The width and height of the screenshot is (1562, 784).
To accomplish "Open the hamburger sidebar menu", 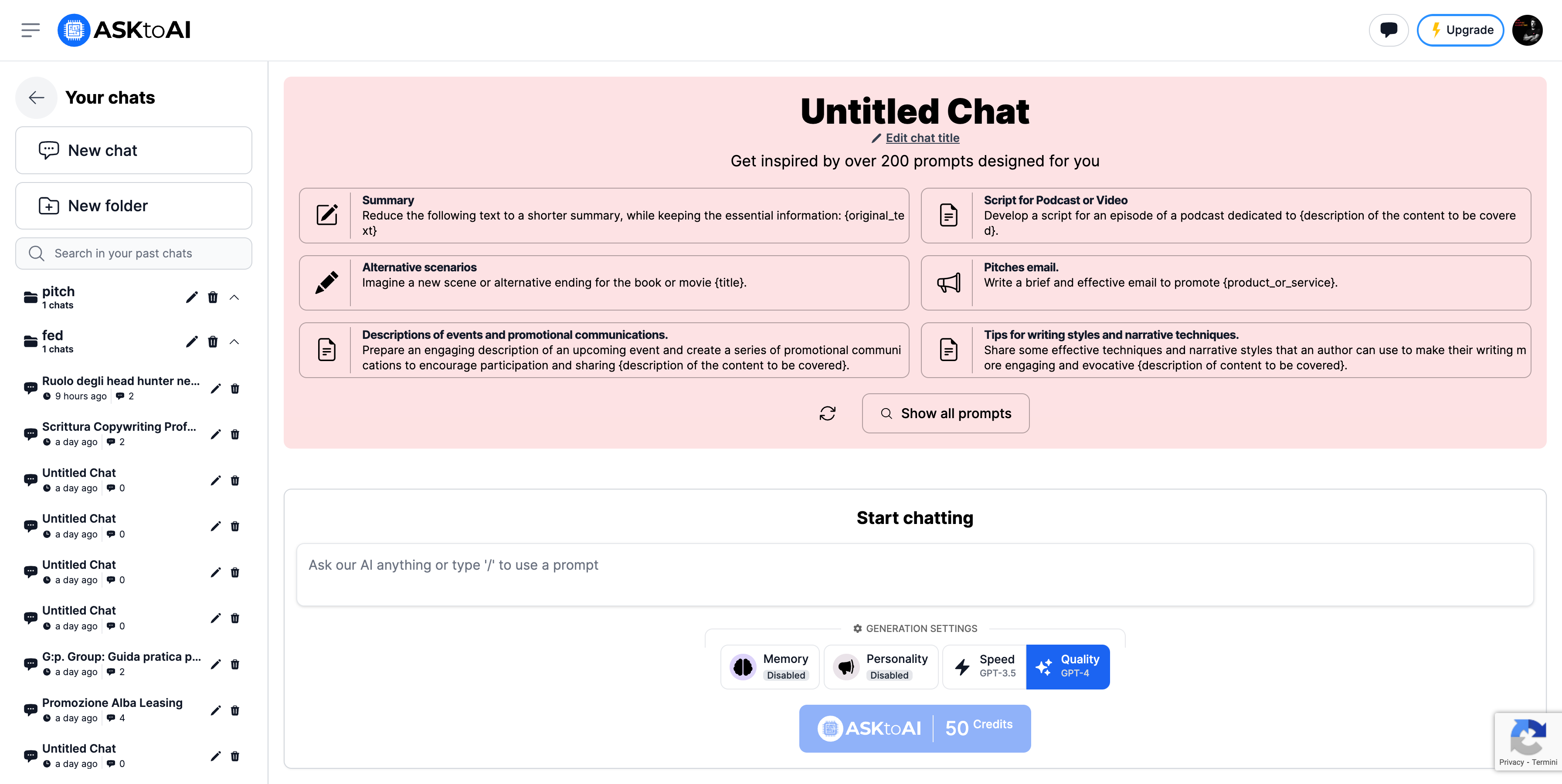I will [x=30, y=30].
